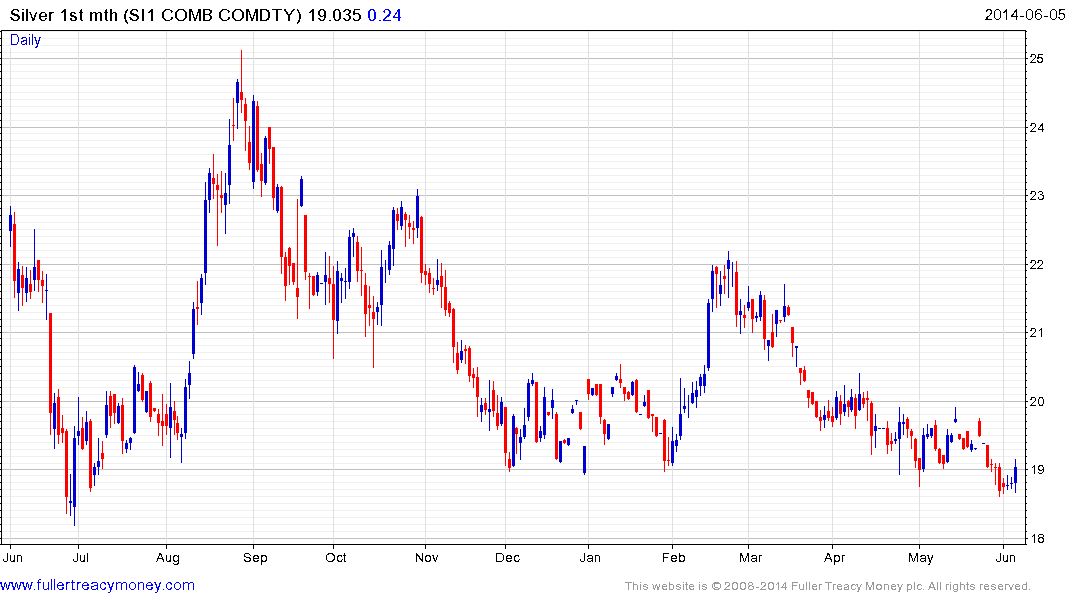
Task: Click the Jan label on time axis
Action: 590,557
